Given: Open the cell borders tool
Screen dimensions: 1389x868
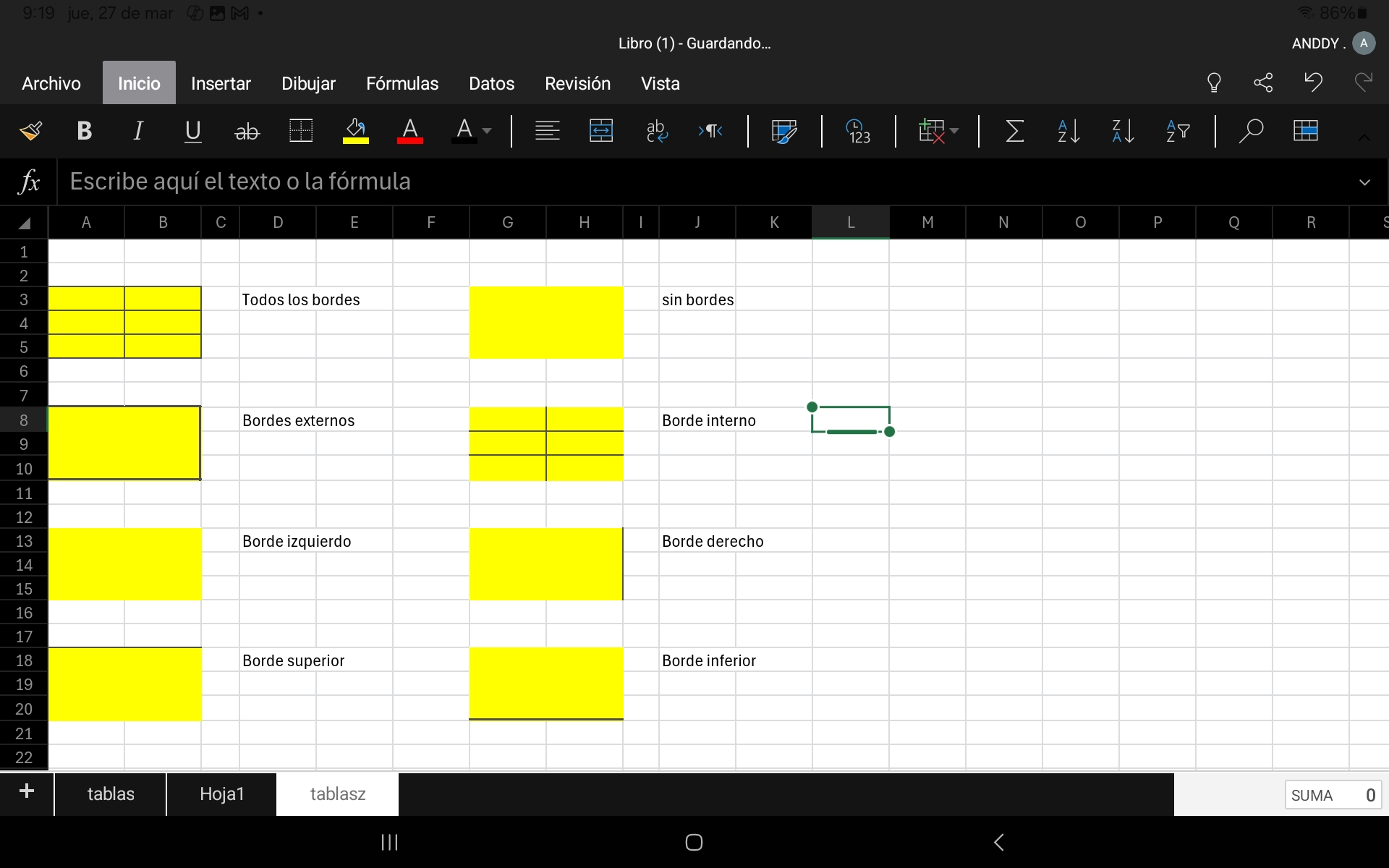Looking at the screenshot, I should click(300, 131).
